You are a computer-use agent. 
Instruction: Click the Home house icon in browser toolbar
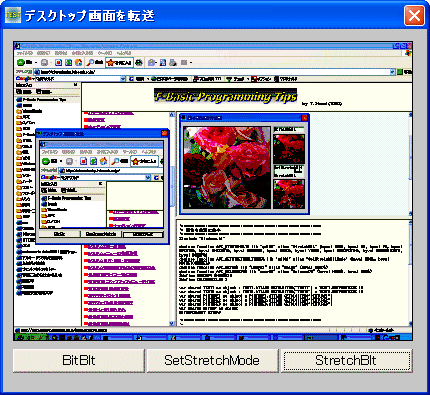coord(78,62)
